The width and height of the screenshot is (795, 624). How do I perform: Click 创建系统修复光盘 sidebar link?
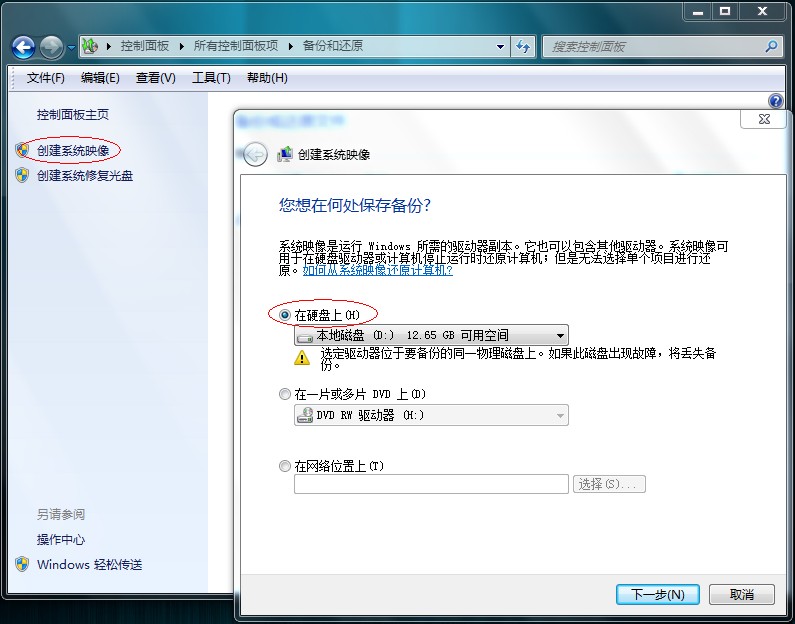(85, 175)
